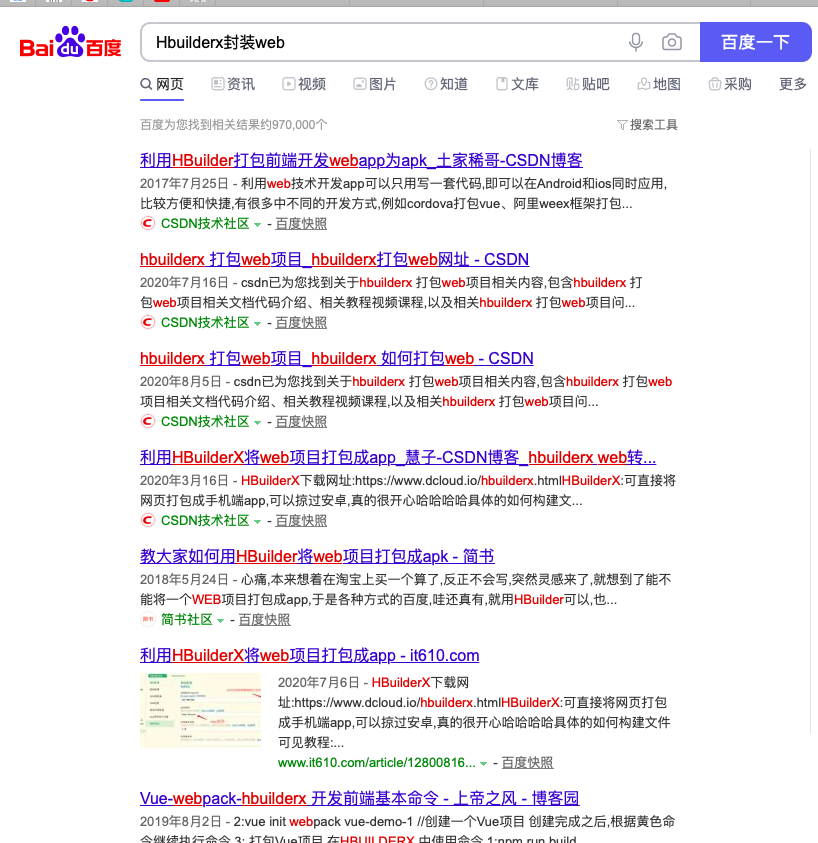Open the 地图 tab

coord(659,84)
